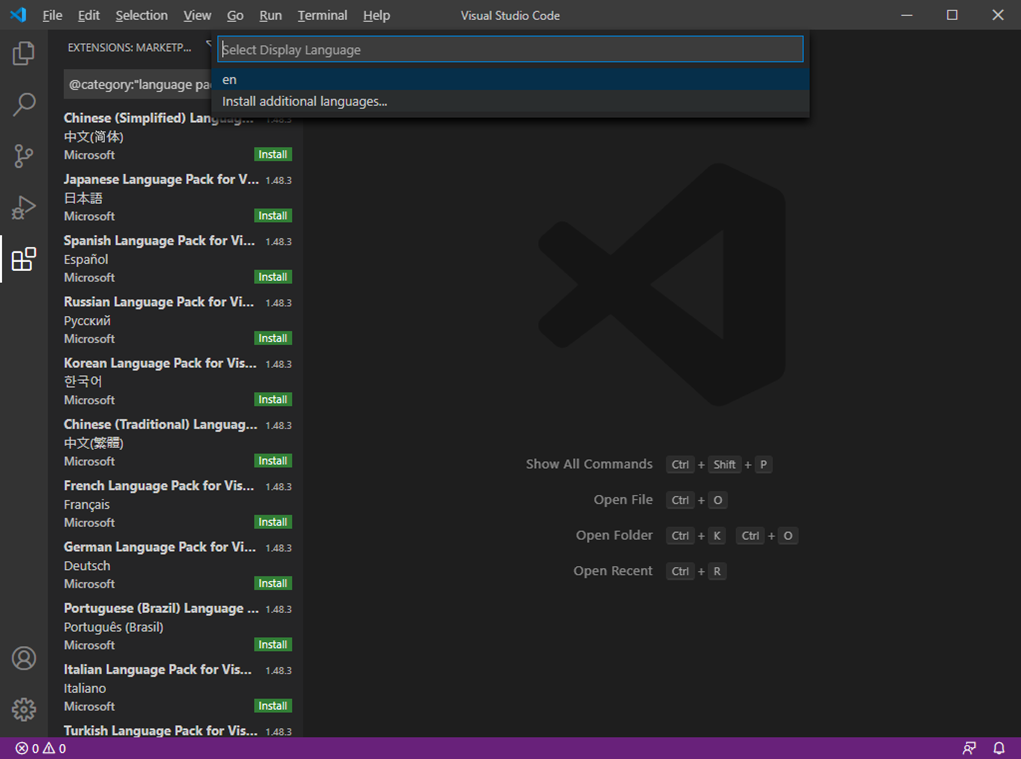Click the feedback icon in status bar

969,749
